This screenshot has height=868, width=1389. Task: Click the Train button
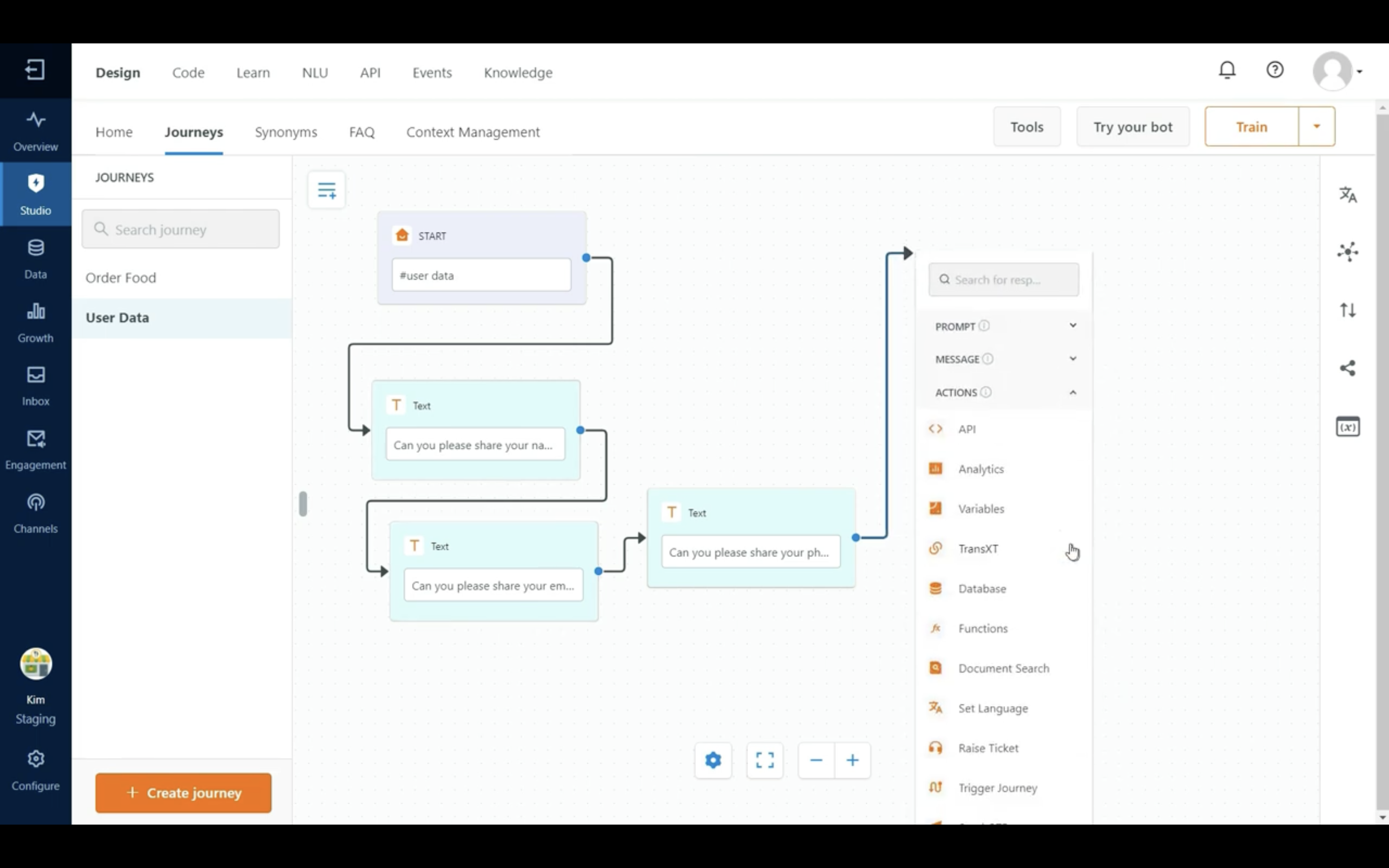[x=1251, y=126]
